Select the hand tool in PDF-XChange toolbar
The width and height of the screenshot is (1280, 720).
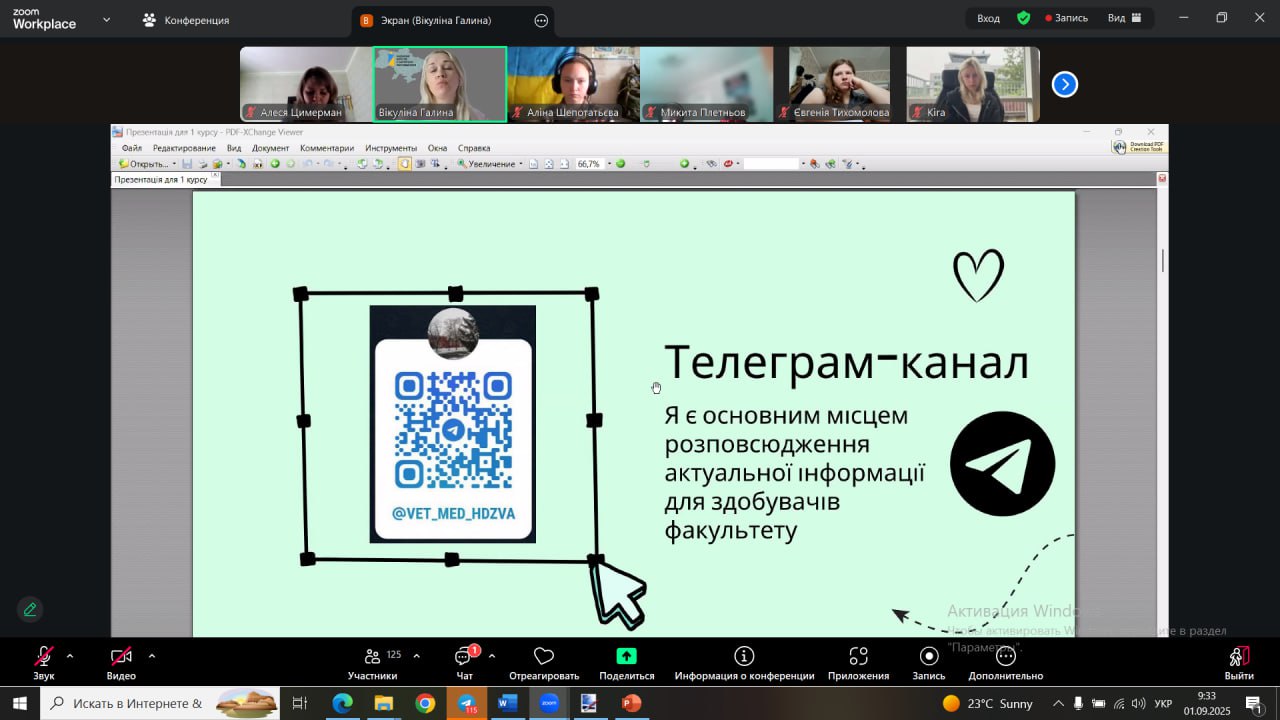404,164
